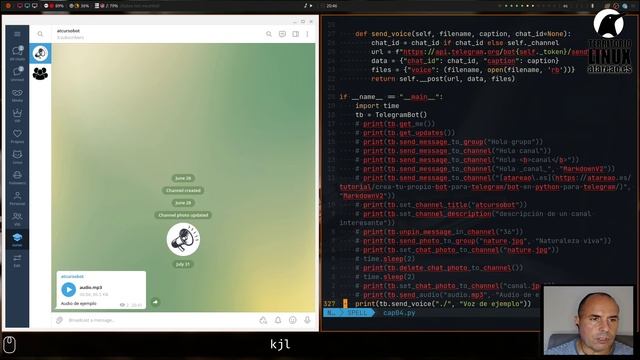Click the schedule/gift icon beside message box
Image resolution: width=640 pixels, height=360 pixels.
pyautogui.click(x=263, y=320)
